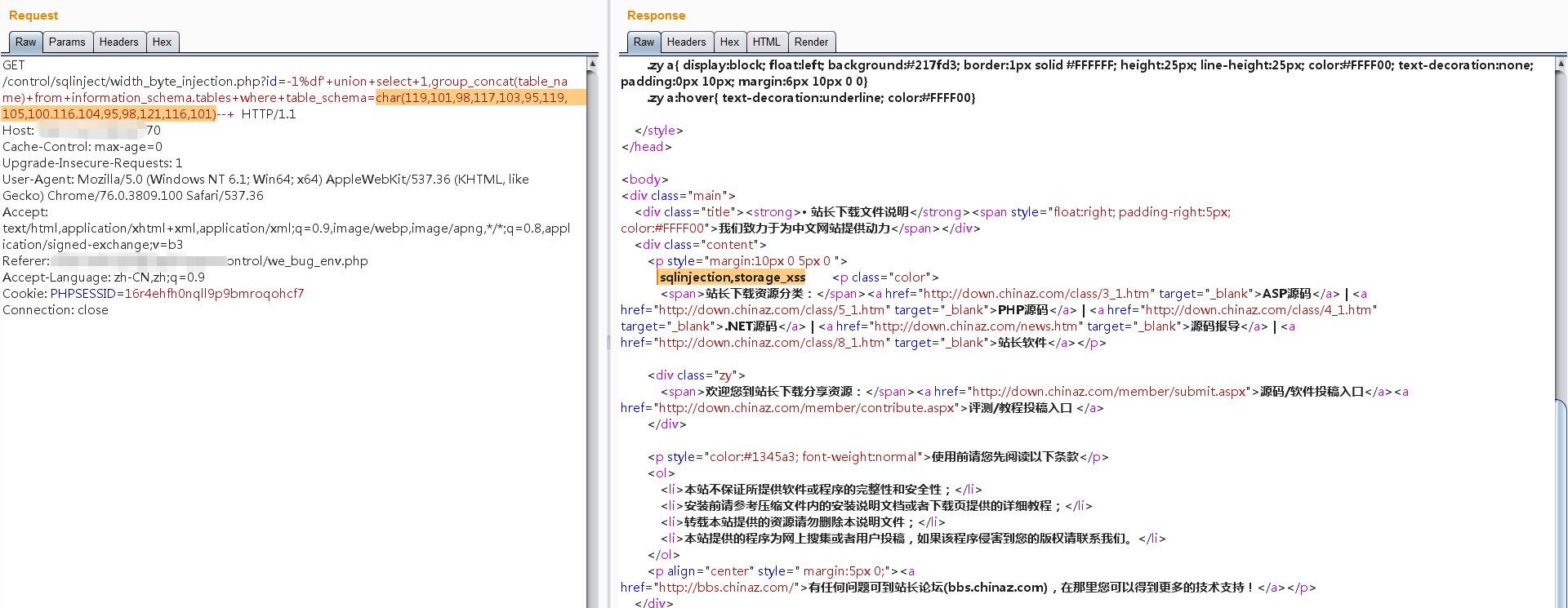The height and width of the screenshot is (608, 1568).
Task: Click the 'Cache-Control: max-age=0' line
Action: [x=82, y=147]
